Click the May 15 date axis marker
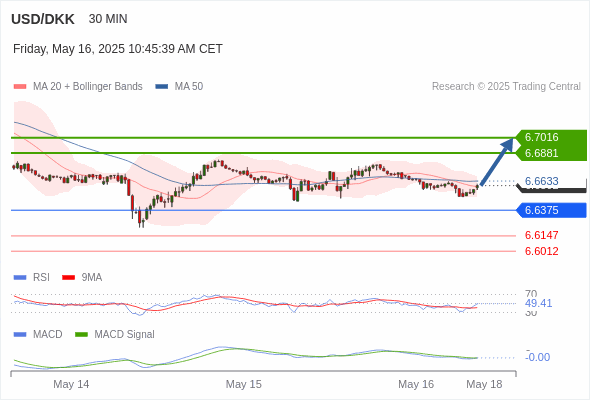The width and height of the screenshot is (590, 400). tap(243, 384)
